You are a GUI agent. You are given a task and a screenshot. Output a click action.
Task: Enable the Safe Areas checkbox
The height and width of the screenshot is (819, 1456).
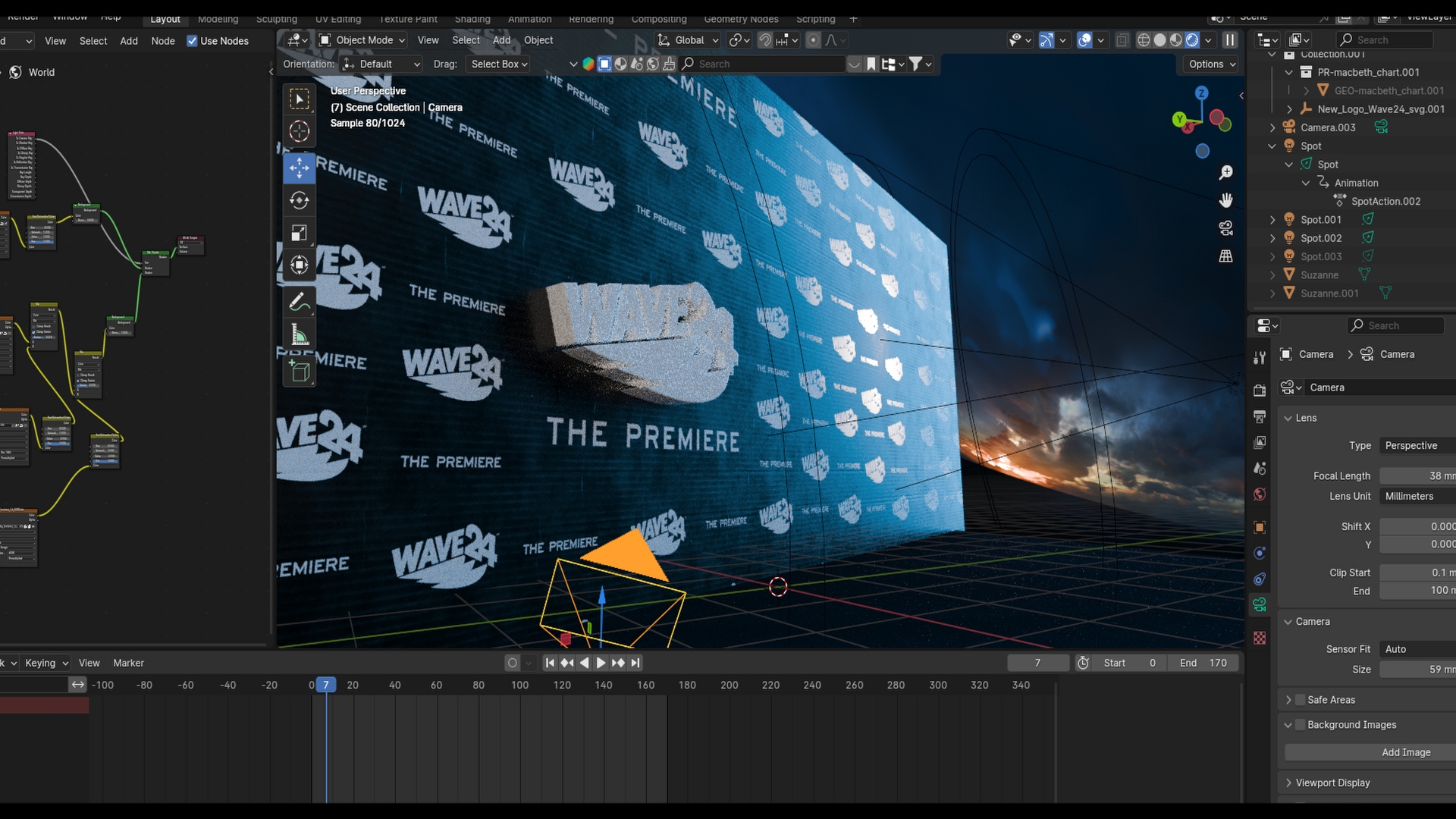(x=1301, y=700)
